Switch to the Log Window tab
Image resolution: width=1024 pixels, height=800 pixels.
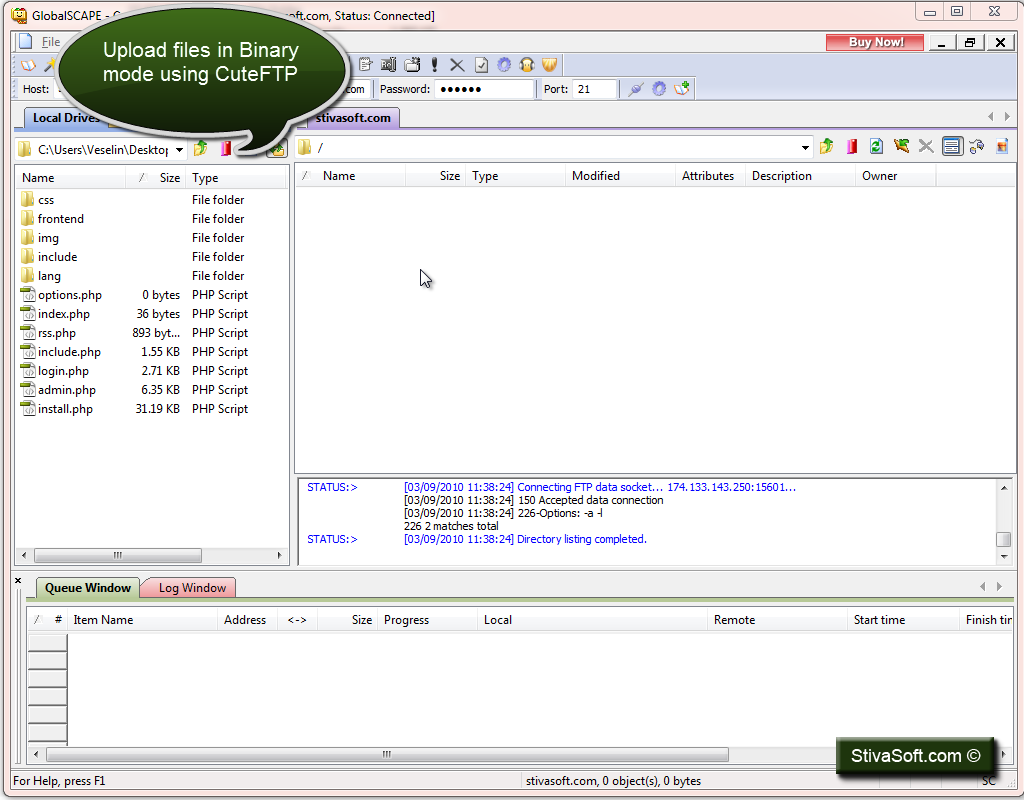pos(191,588)
